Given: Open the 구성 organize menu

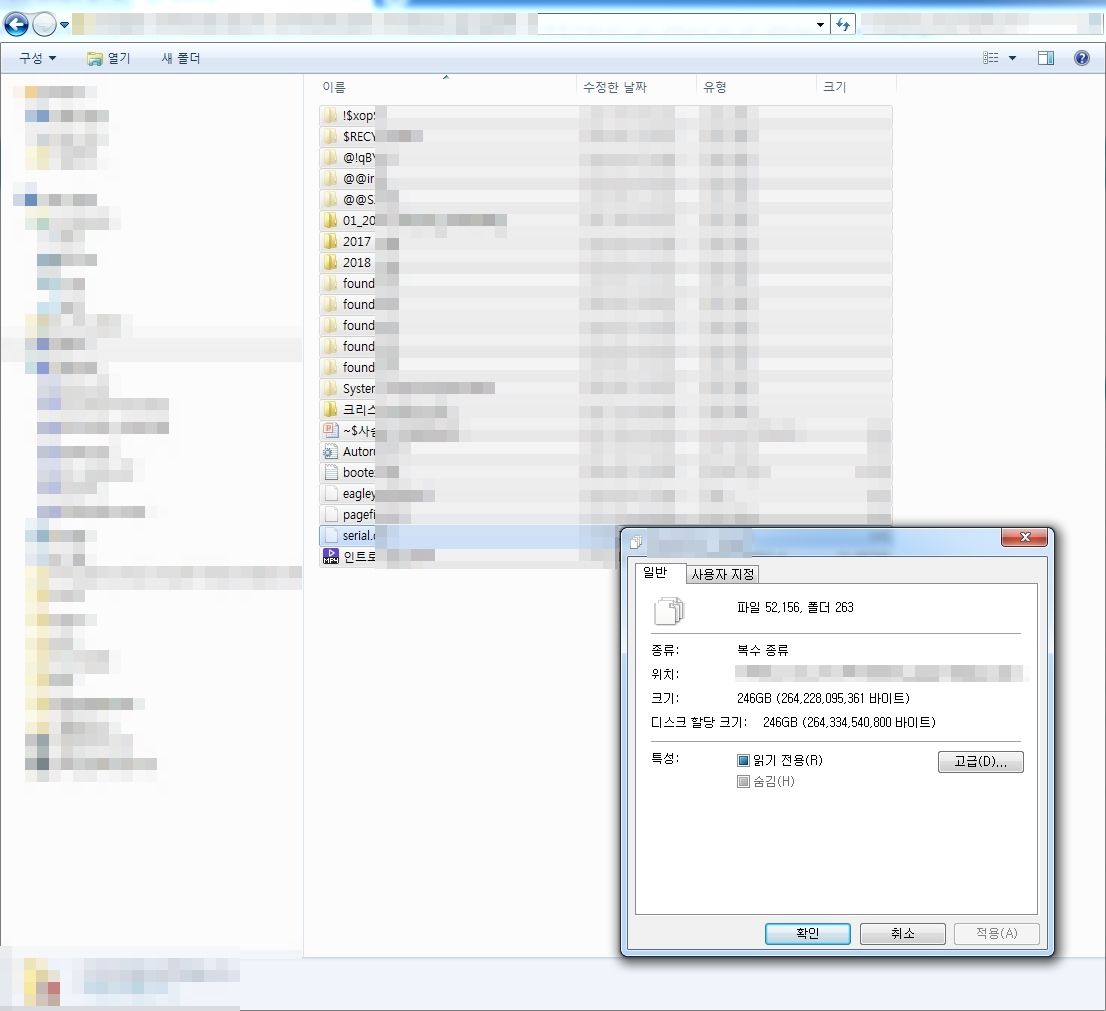Looking at the screenshot, I should [37, 58].
